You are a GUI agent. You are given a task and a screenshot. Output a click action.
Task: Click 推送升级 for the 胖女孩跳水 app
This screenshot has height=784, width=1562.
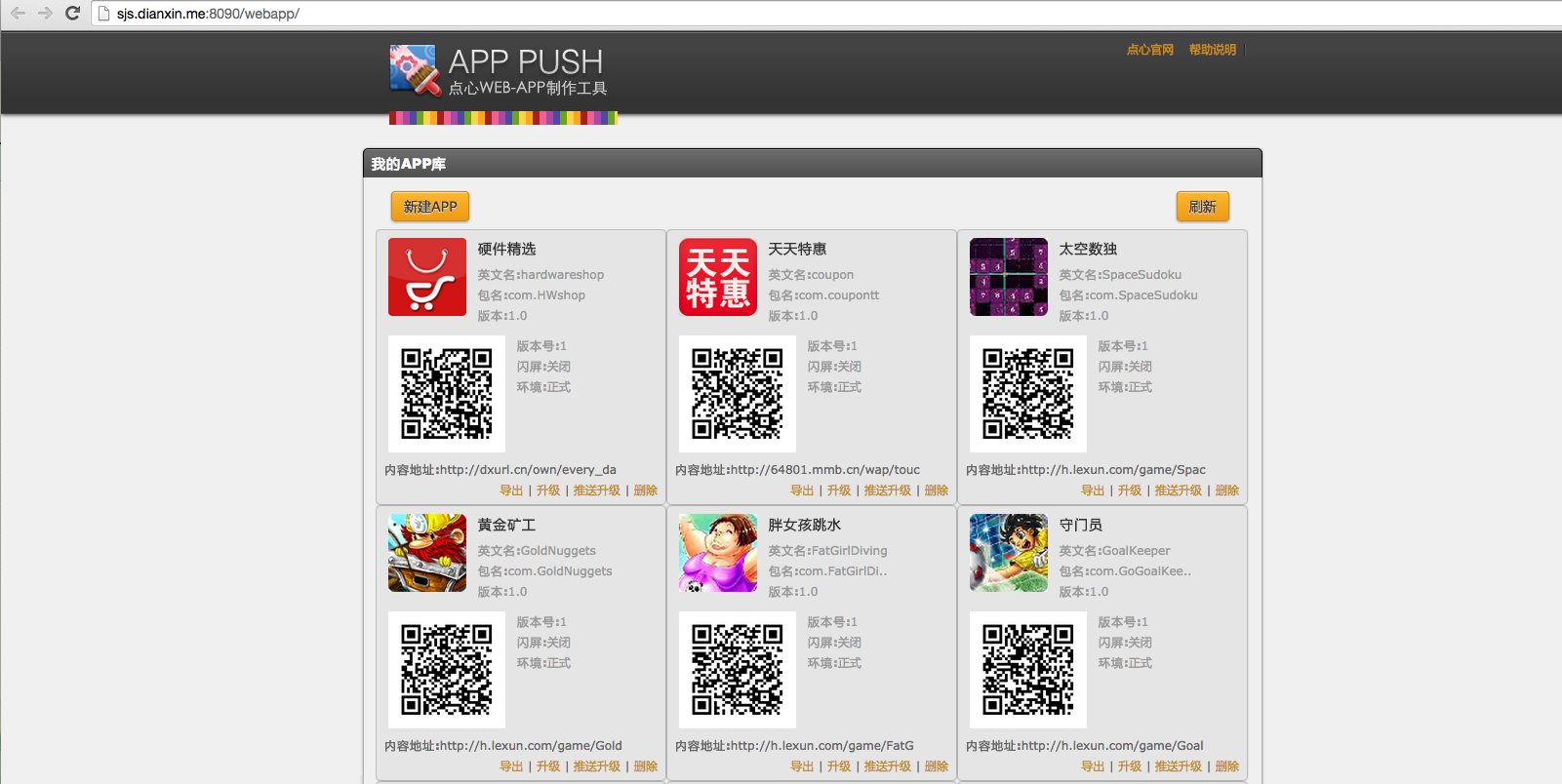pyautogui.click(x=888, y=766)
